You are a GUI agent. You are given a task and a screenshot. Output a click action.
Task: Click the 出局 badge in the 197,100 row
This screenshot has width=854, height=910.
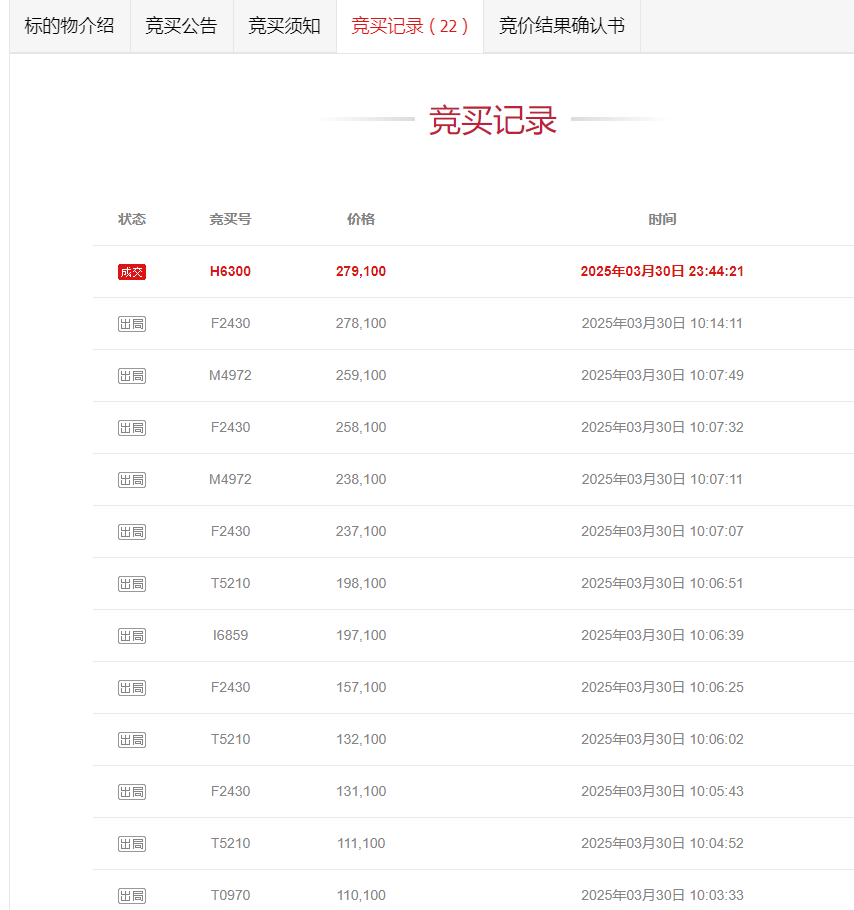pos(132,636)
